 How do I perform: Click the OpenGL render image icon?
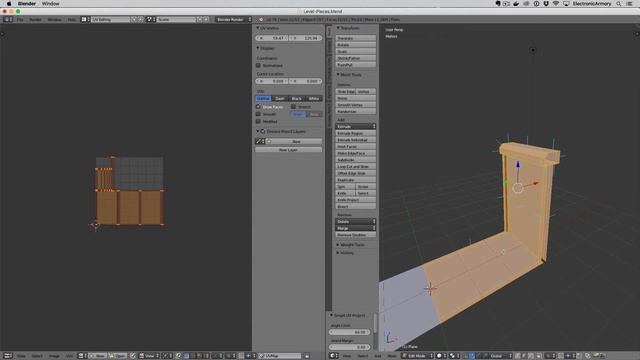tap(596, 356)
